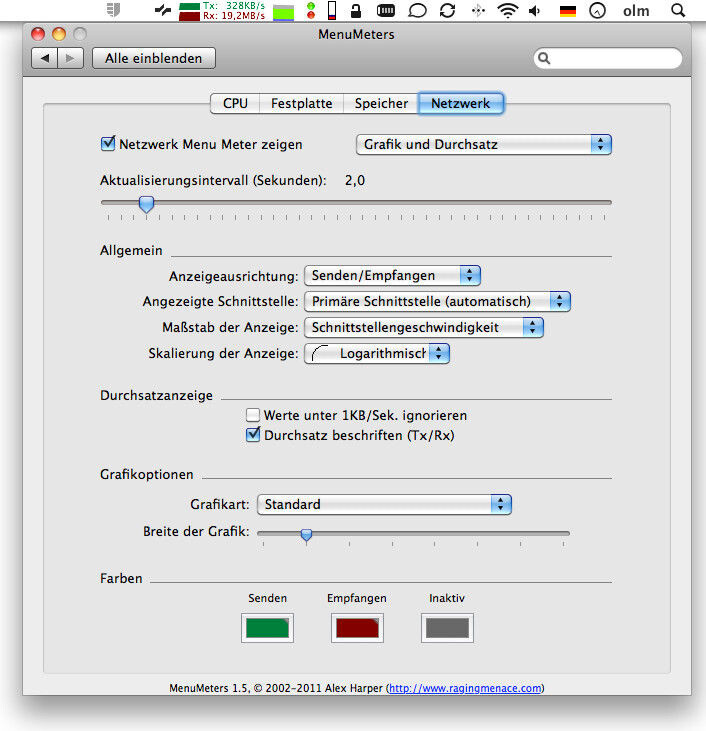
Task: Open the Grafik und Durchsatz dropdown
Action: pos(483,145)
